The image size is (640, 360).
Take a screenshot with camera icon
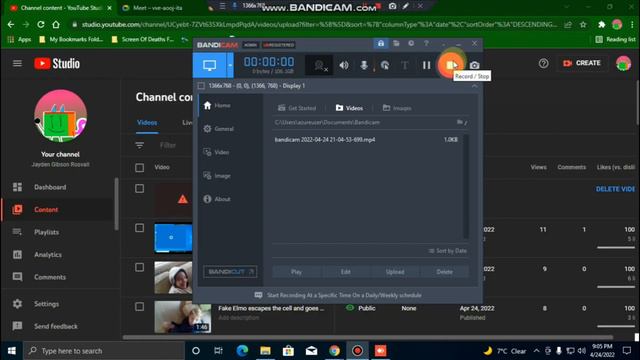tap(474, 65)
